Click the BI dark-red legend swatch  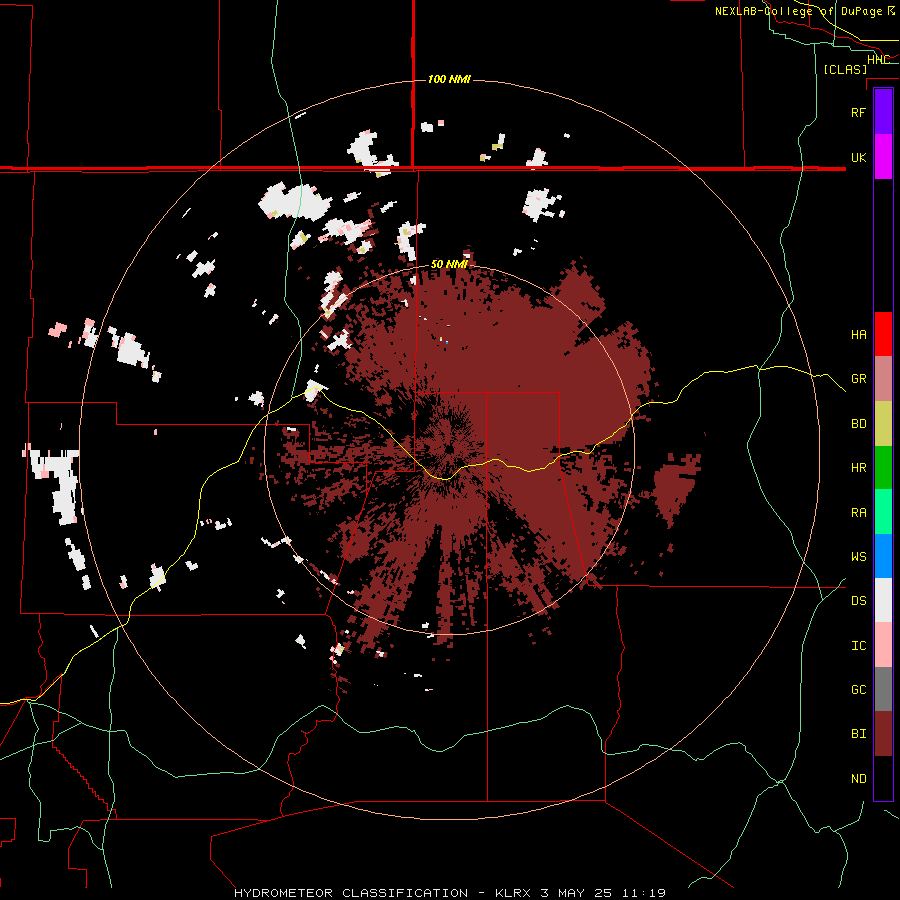click(x=883, y=734)
